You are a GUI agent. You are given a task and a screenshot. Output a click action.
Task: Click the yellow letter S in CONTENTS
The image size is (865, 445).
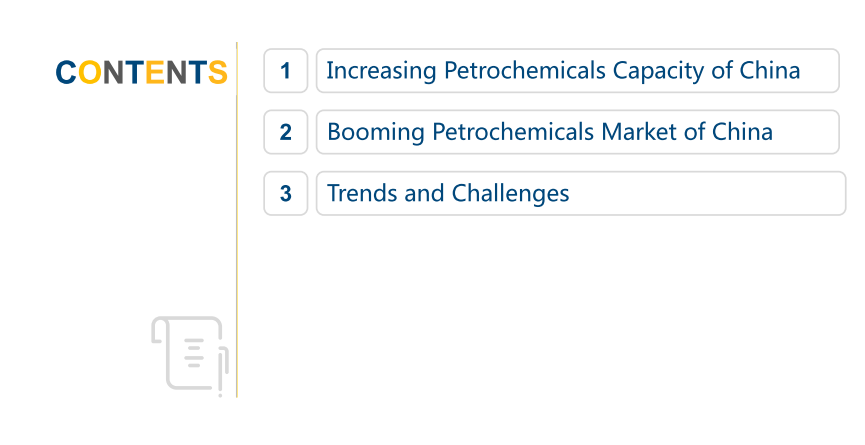[217, 72]
